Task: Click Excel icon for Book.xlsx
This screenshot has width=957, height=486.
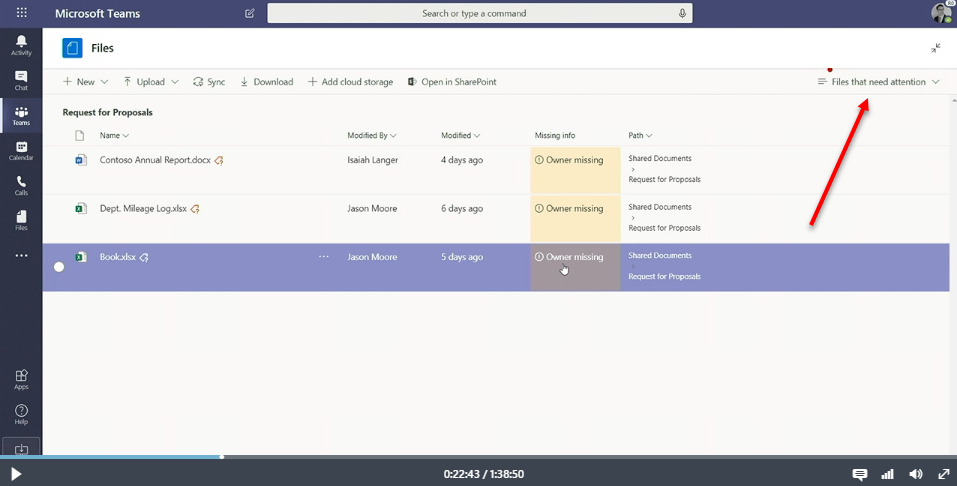Action: point(81,257)
